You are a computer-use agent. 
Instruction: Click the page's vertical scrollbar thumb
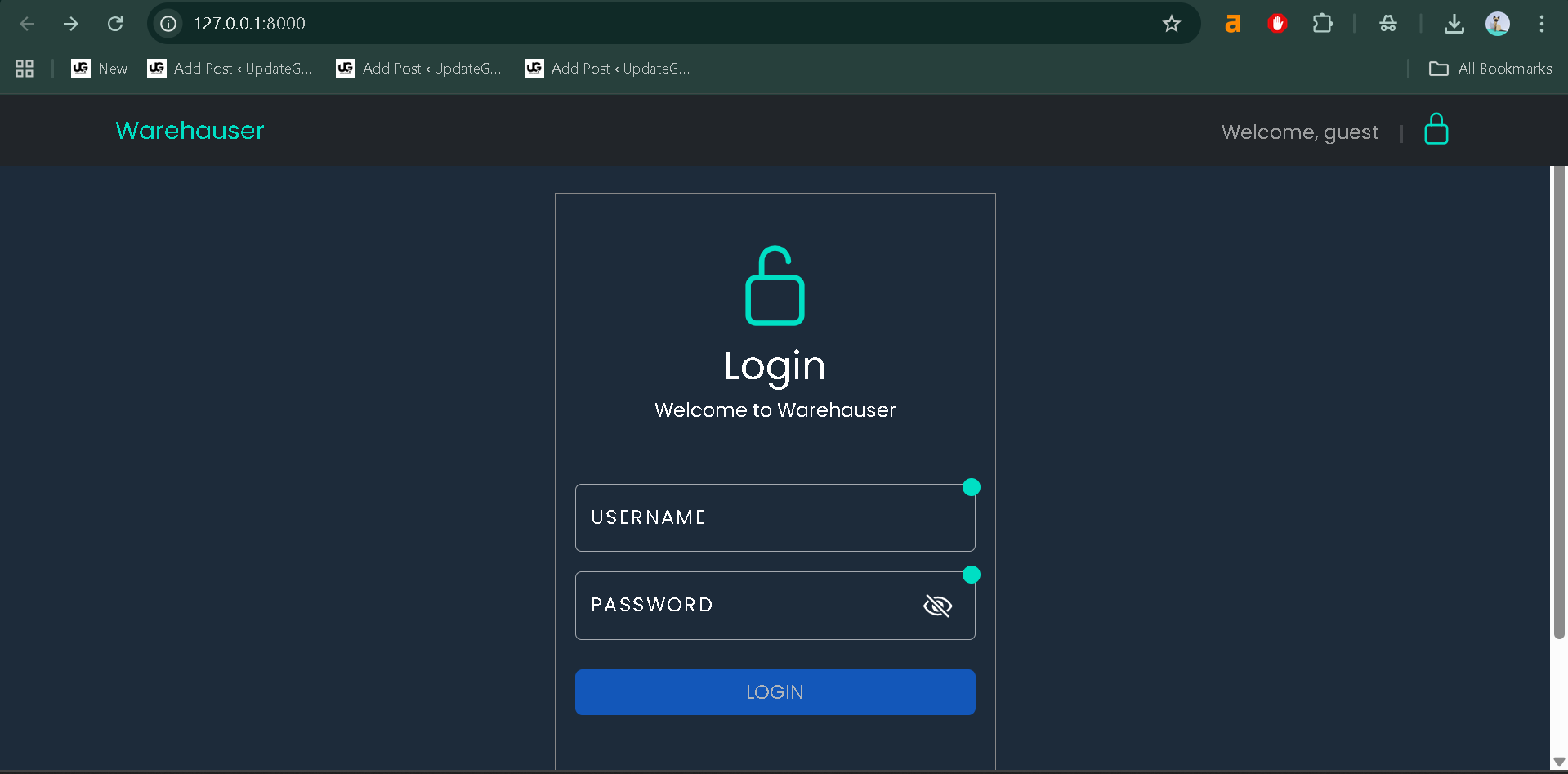pos(1558,400)
